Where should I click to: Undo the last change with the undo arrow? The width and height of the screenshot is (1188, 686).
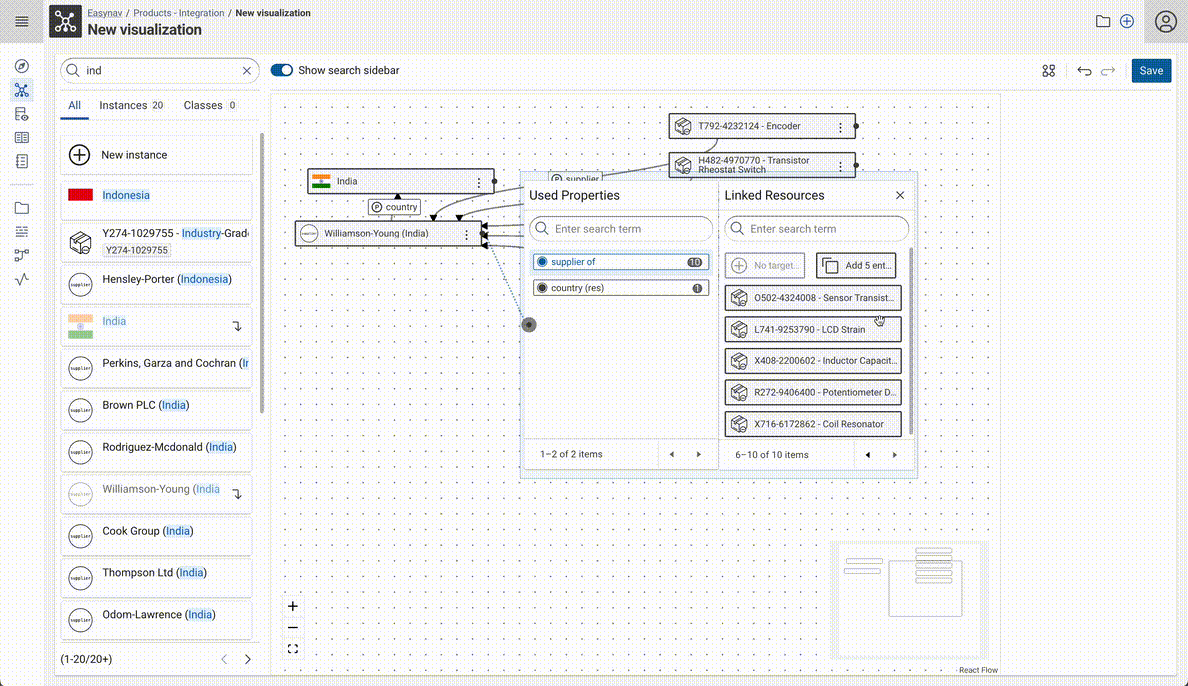coord(1085,70)
